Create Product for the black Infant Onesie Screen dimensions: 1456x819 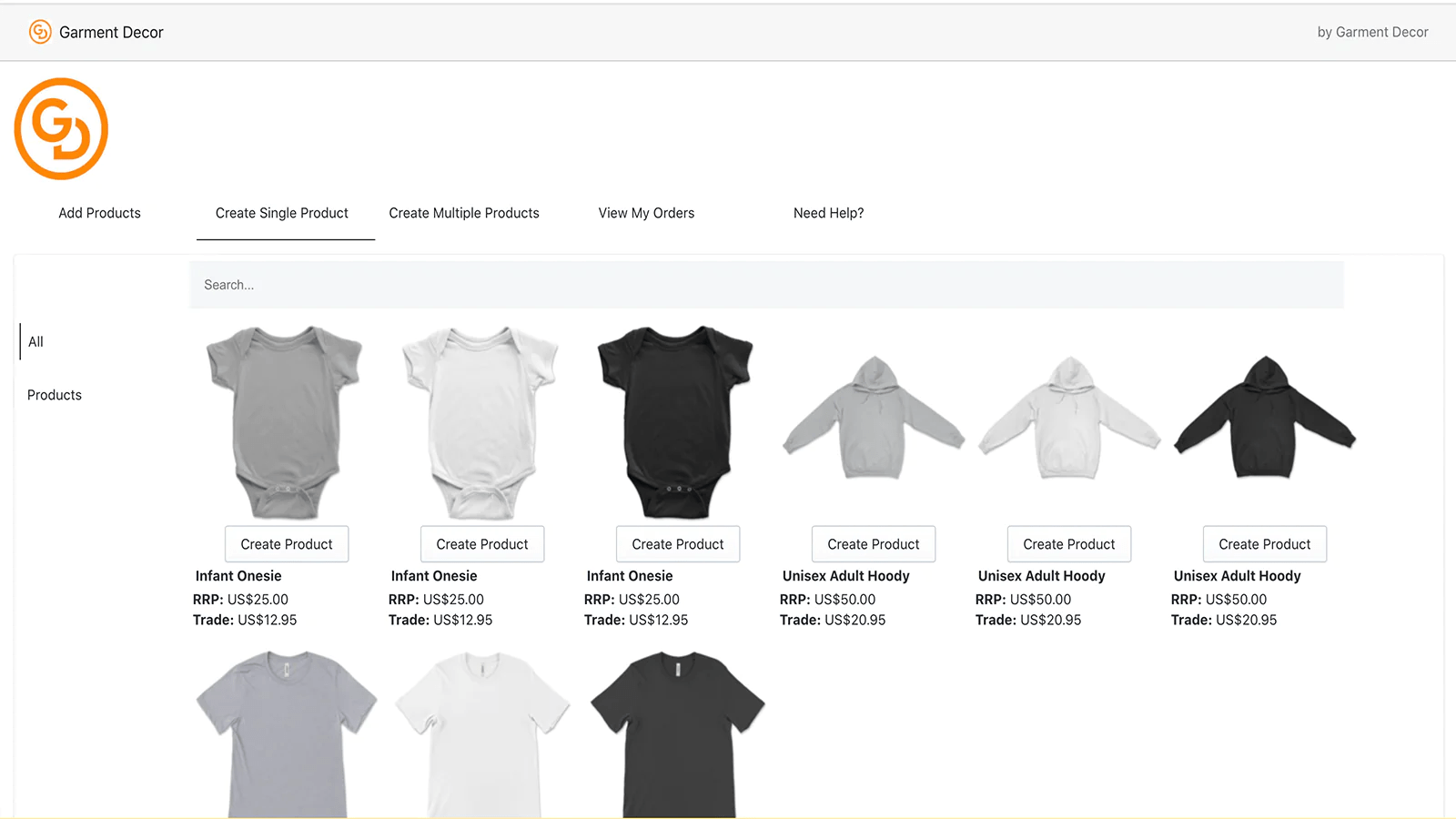pyautogui.click(x=678, y=543)
